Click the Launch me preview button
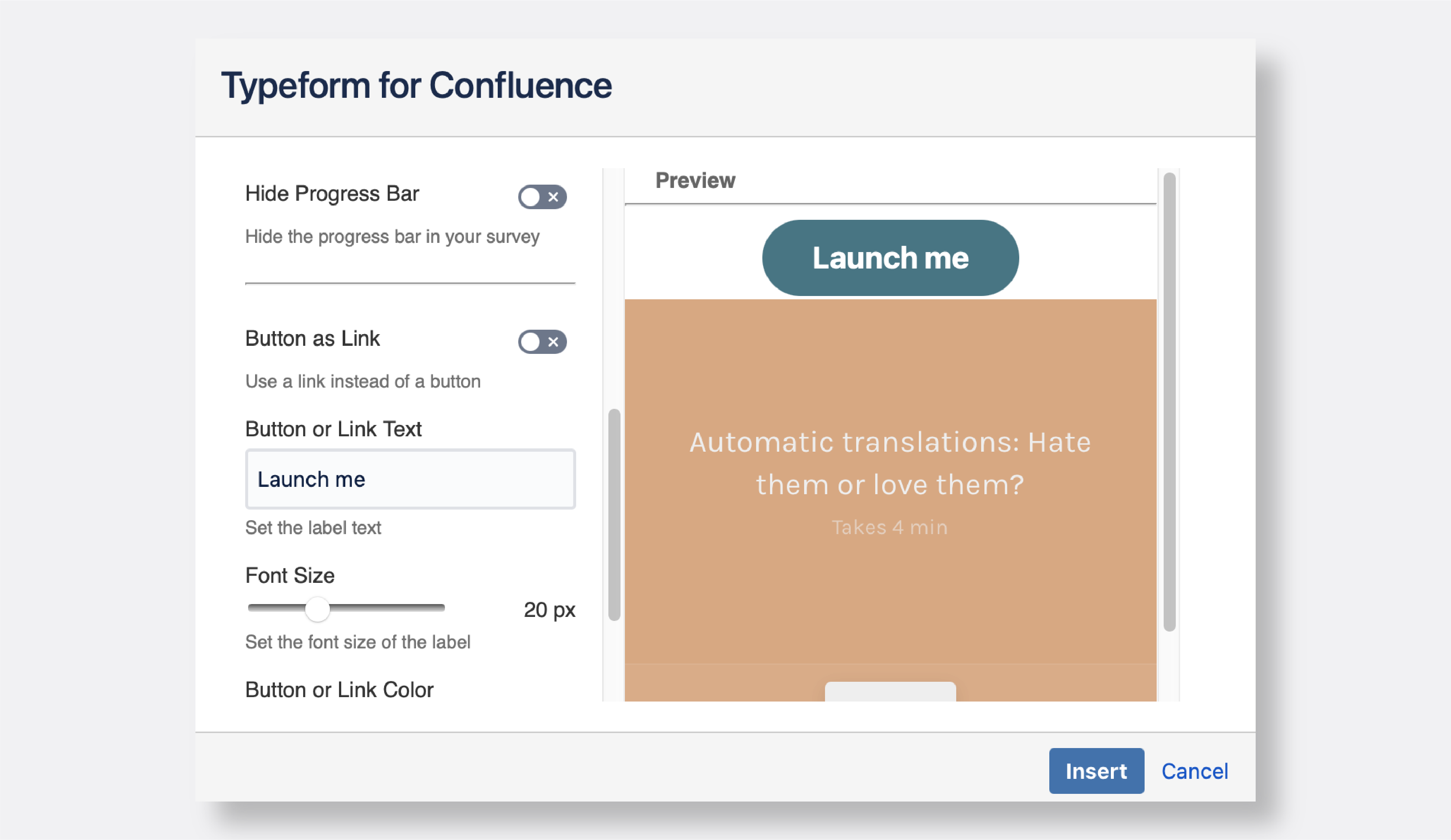The image size is (1451, 840). coord(890,258)
